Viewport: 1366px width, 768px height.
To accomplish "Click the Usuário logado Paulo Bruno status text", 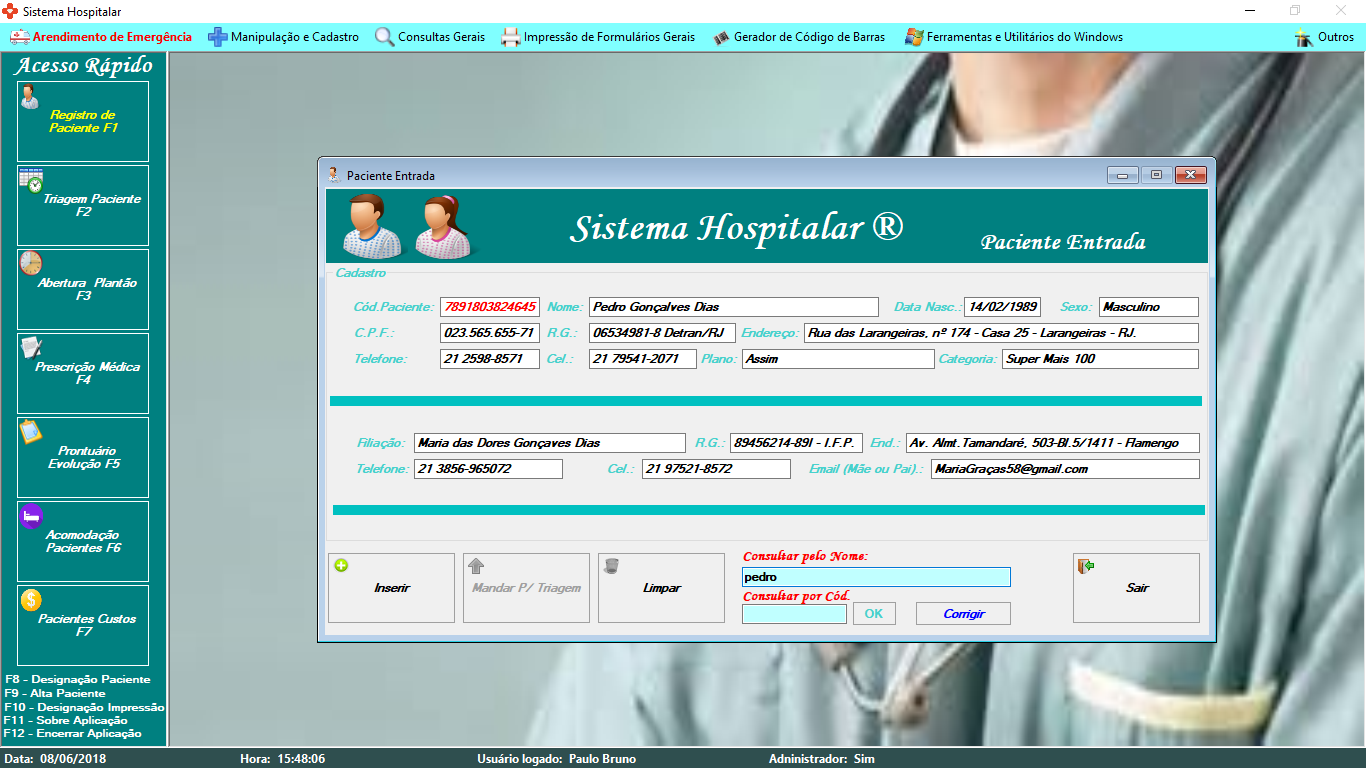I will pyautogui.click(x=556, y=759).
